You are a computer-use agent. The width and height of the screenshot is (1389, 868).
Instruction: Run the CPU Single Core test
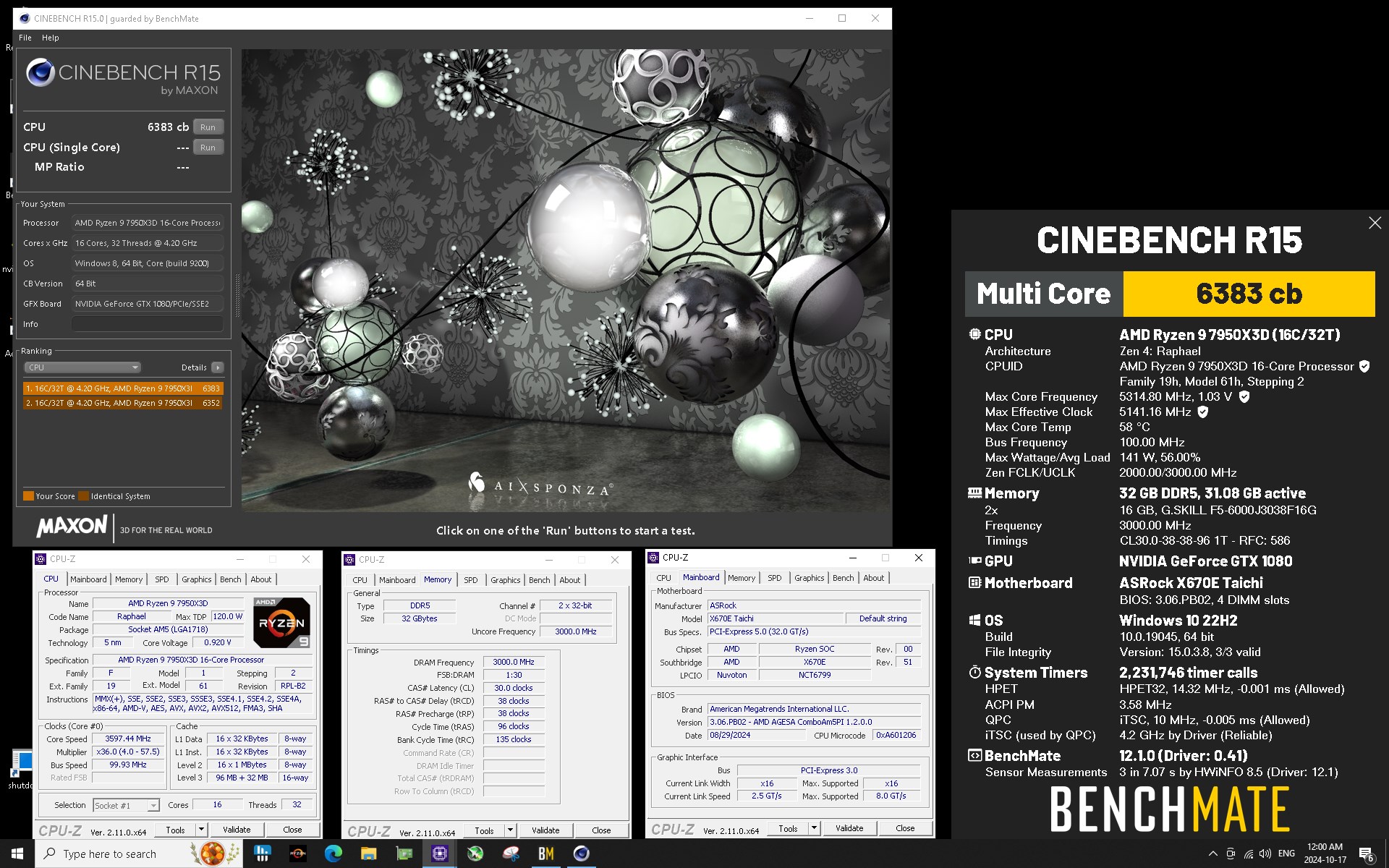[208, 148]
